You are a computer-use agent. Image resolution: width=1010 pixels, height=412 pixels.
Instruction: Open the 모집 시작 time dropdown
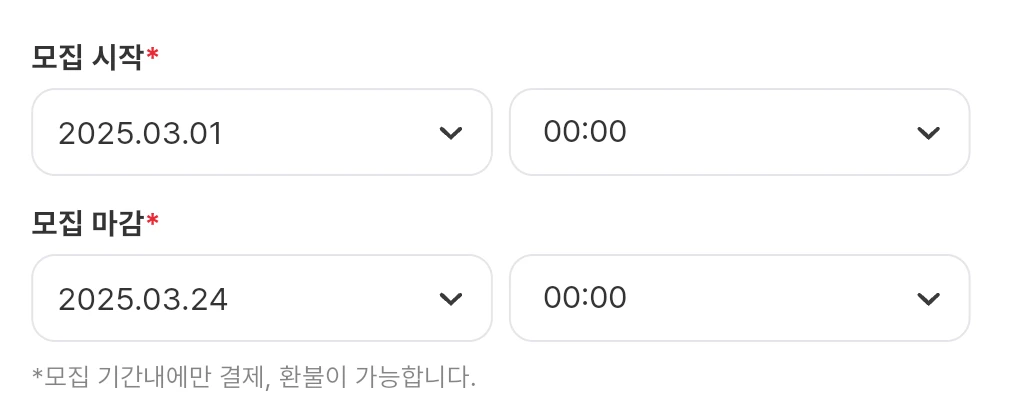coord(739,132)
